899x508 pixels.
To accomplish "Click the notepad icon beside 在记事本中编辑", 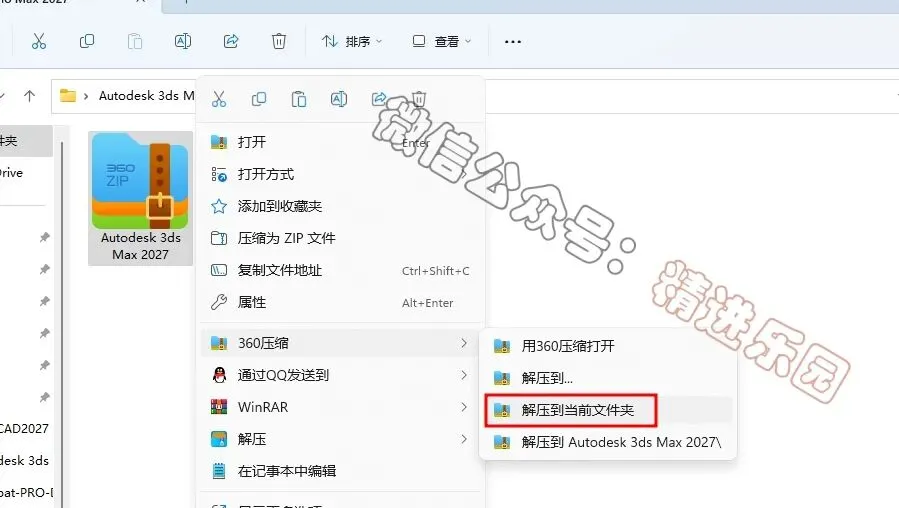I will pyautogui.click(x=219, y=471).
